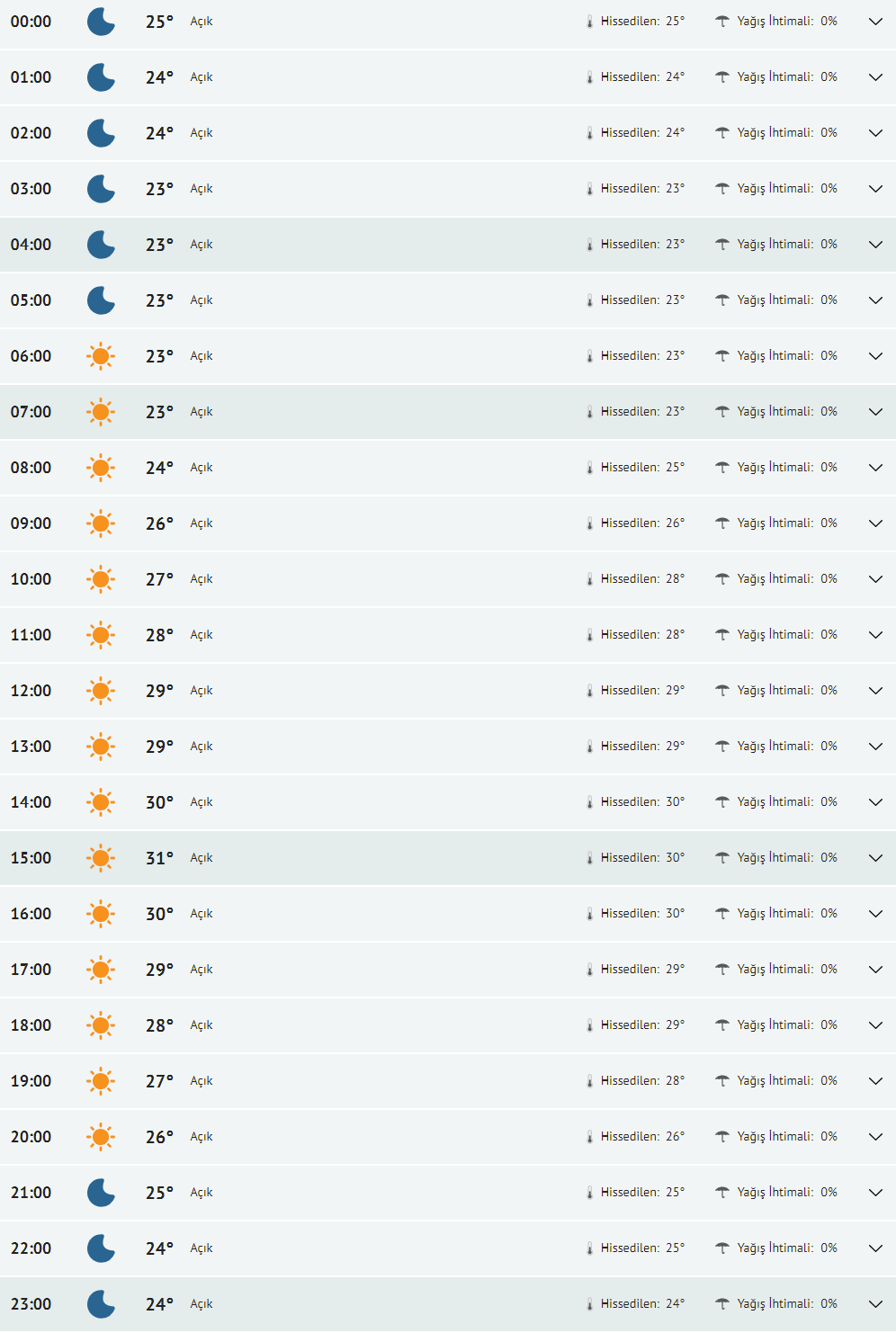
Task: Click the sun icon in 15:00 row
Action: (x=101, y=858)
